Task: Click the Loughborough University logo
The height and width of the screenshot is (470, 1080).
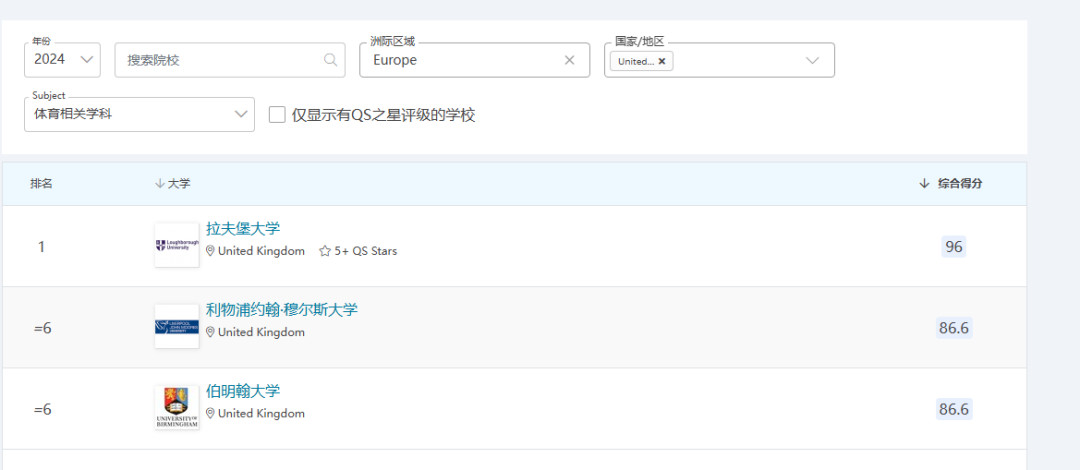Action: click(x=177, y=245)
